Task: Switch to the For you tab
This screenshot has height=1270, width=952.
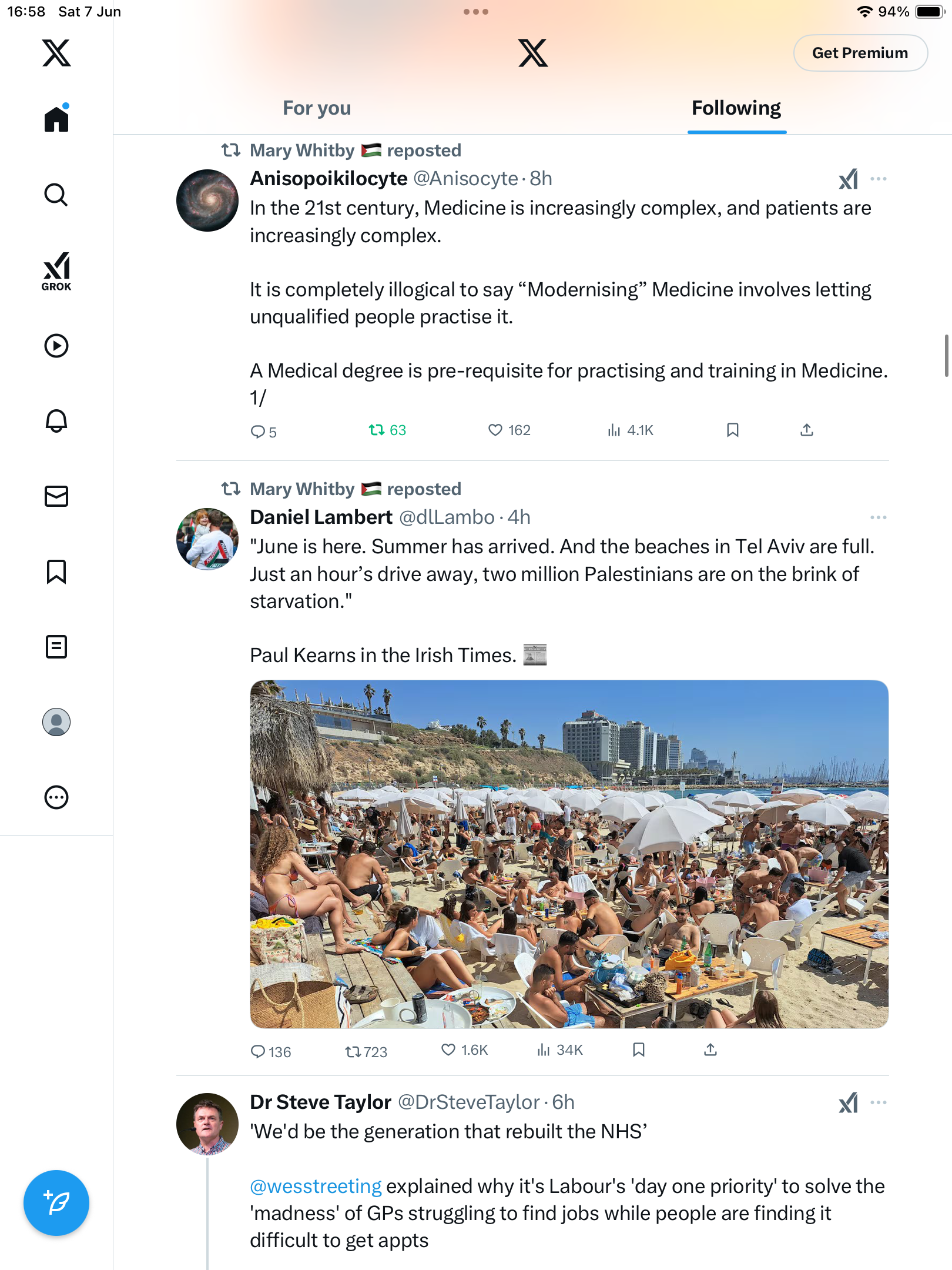Action: [x=317, y=108]
